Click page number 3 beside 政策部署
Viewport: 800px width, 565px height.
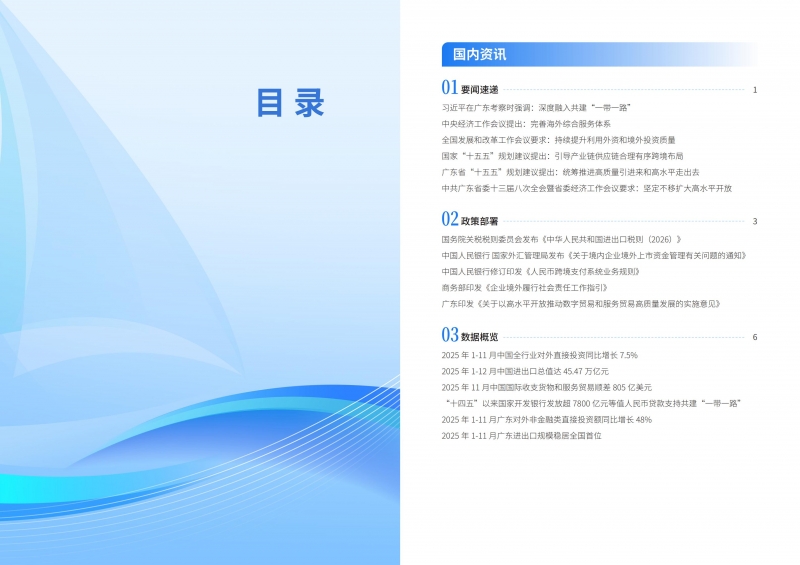pyautogui.click(x=754, y=221)
